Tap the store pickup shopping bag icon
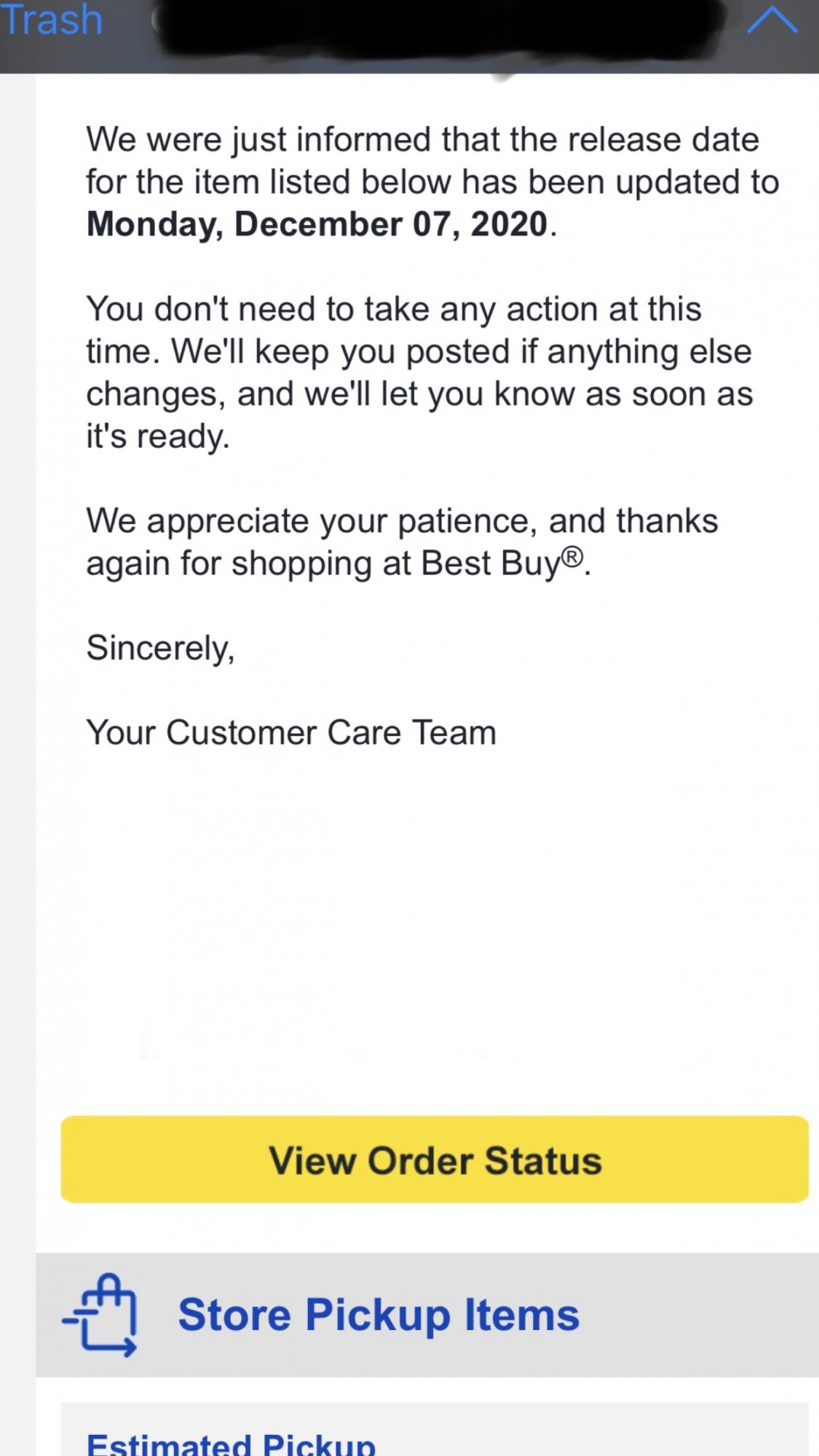 click(x=100, y=1315)
